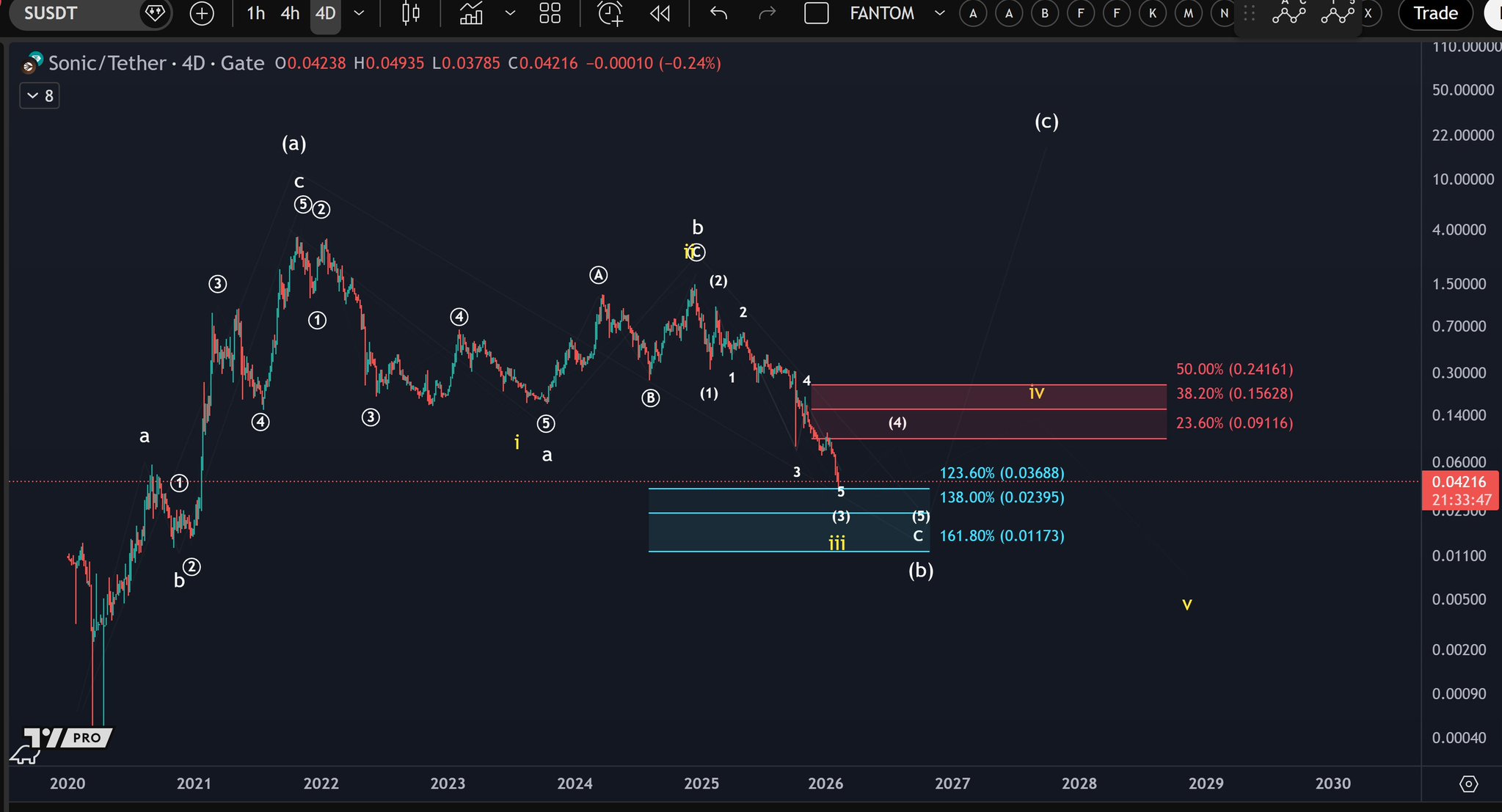Open the Indicators menu icon
Viewport: 1502px width, 812px height.
point(471,13)
